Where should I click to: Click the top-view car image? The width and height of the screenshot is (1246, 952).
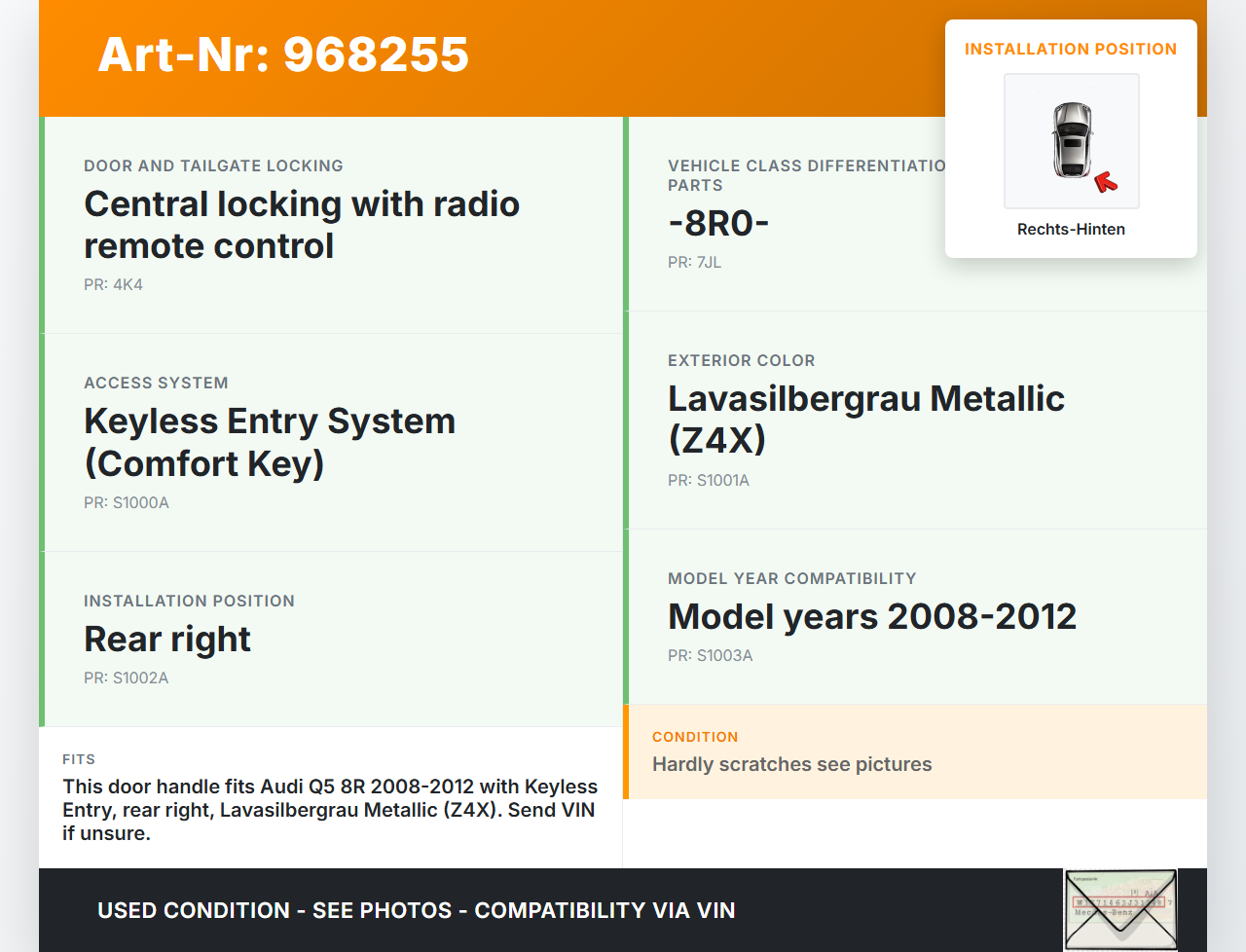(x=1072, y=140)
